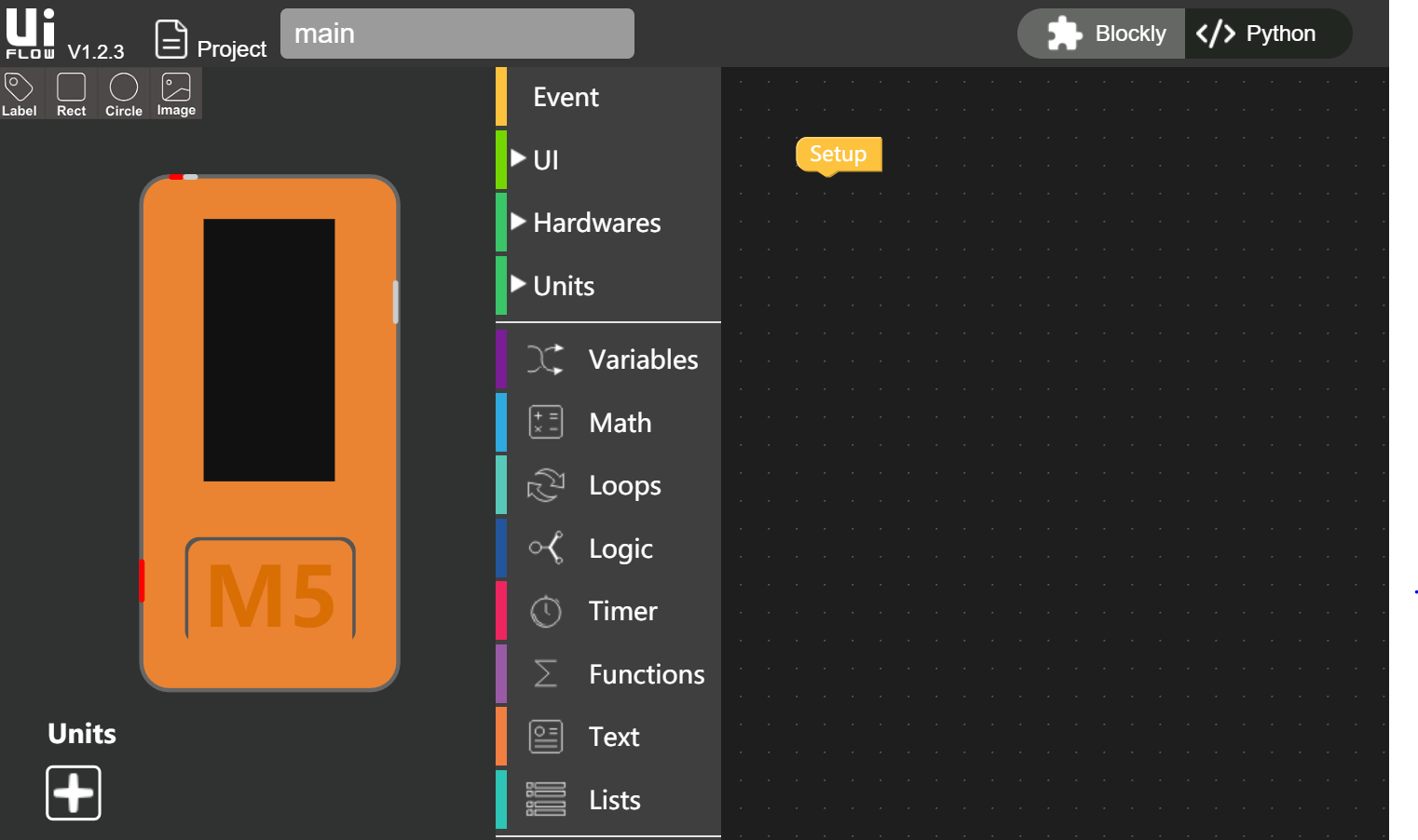1418x840 pixels.
Task: Click the Loops circular arrows icon
Action: tap(546, 485)
